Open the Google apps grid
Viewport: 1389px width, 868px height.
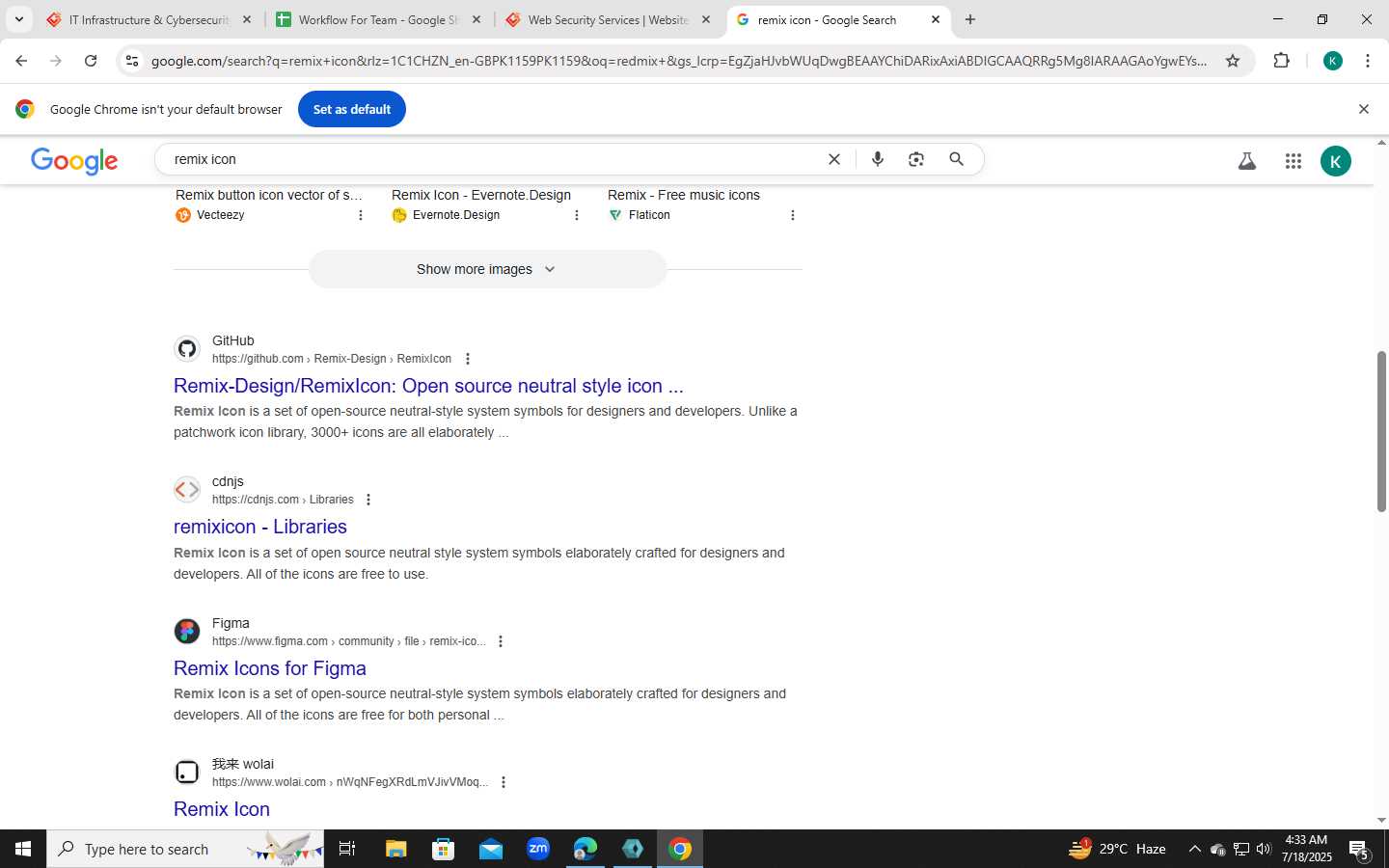[1294, 161]
